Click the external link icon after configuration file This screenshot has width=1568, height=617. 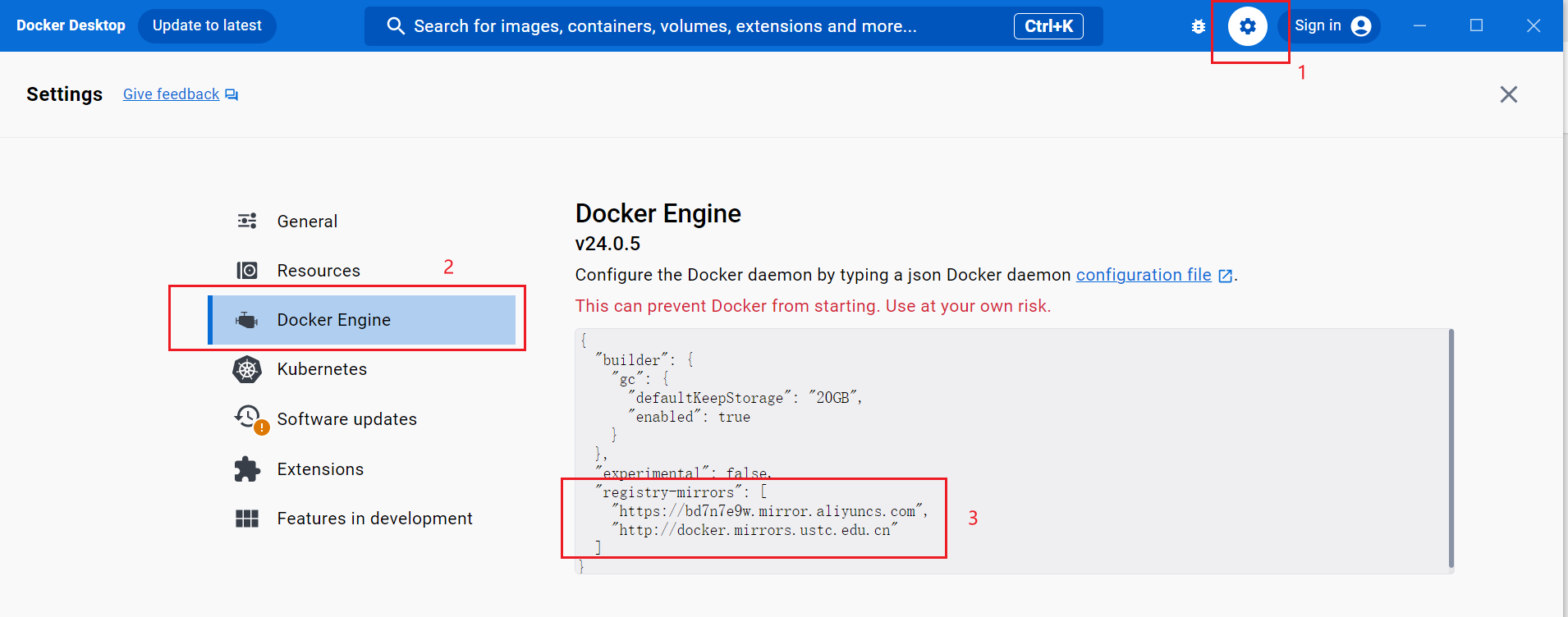point(1225,276)
